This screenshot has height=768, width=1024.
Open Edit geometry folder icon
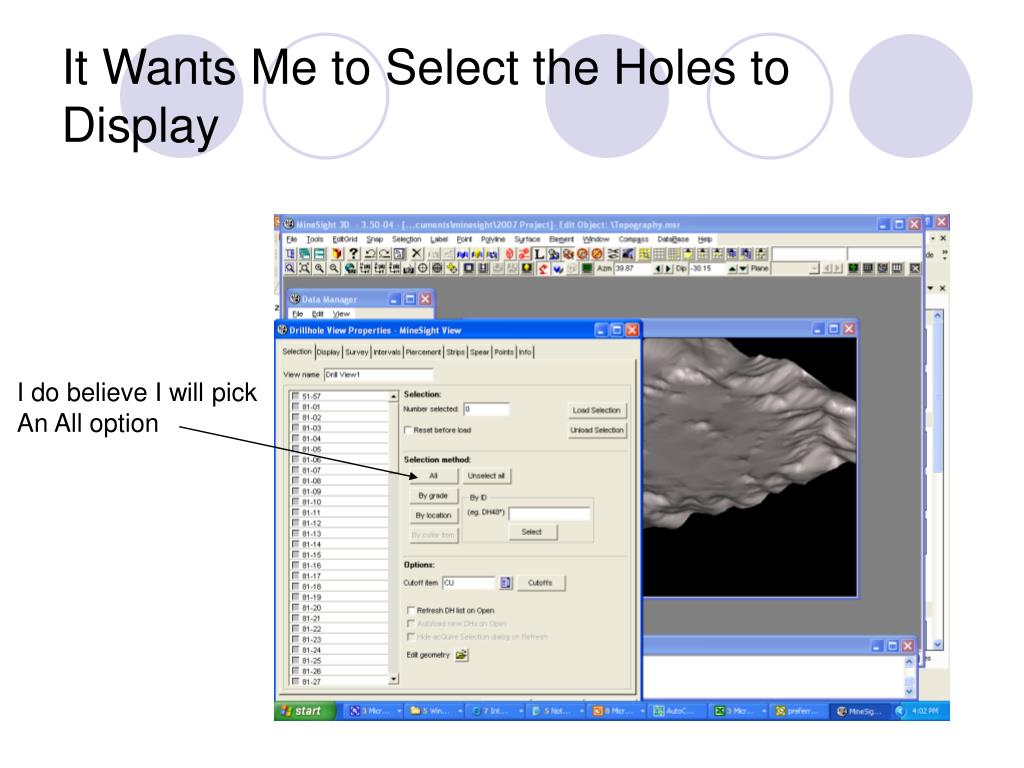point(462,655)
